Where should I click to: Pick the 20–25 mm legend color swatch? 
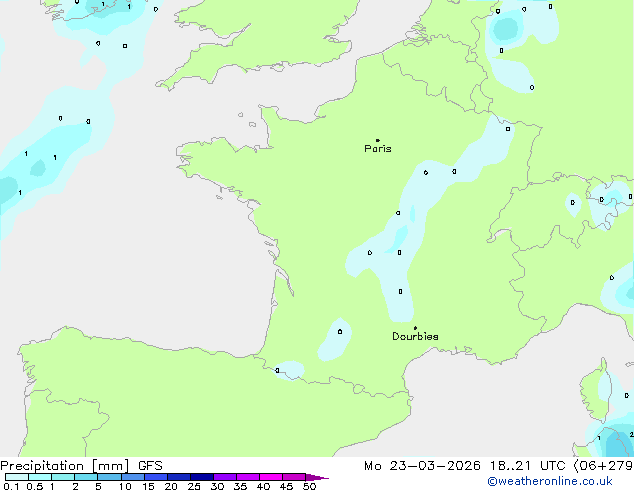click(179, 477)
